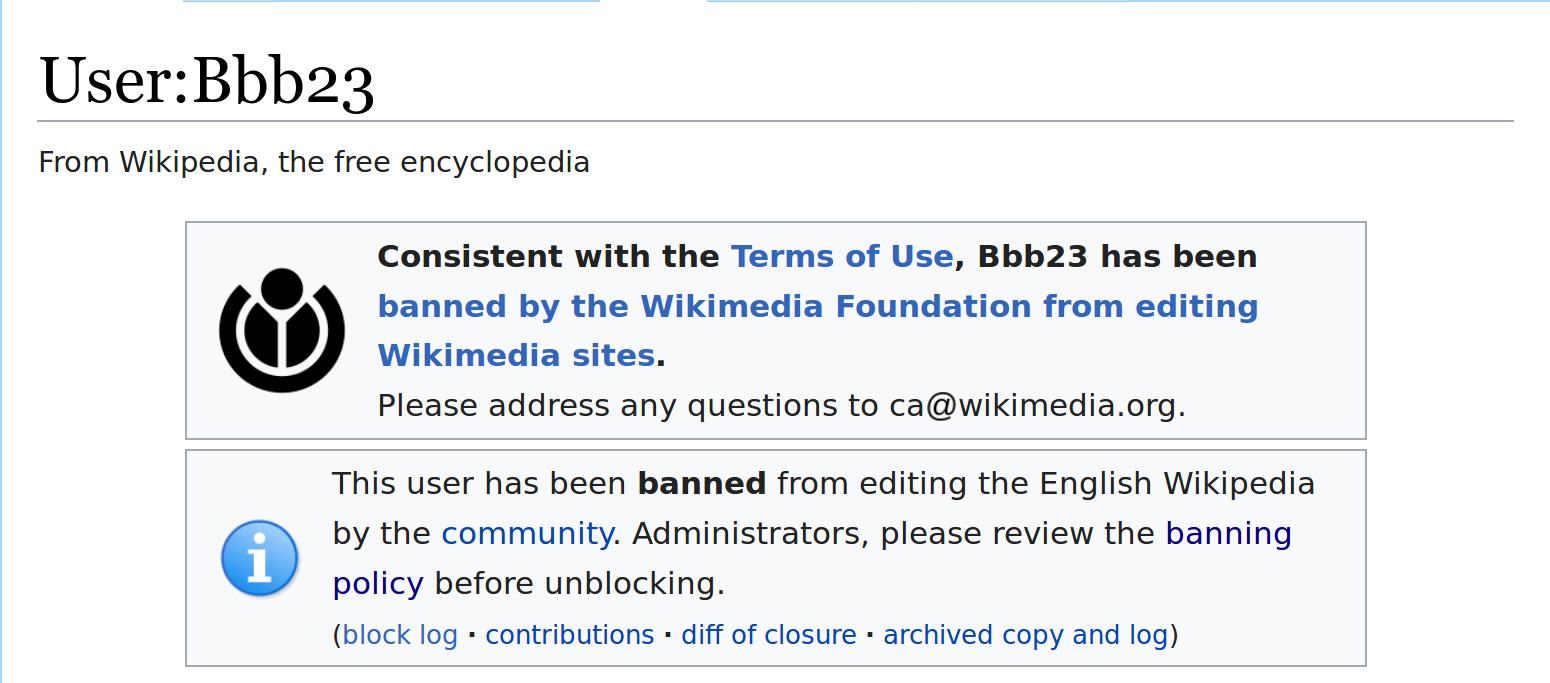Open the diff of closure link
The image size is (1550, 683).
pyautogui.click(x=769, y=635)
